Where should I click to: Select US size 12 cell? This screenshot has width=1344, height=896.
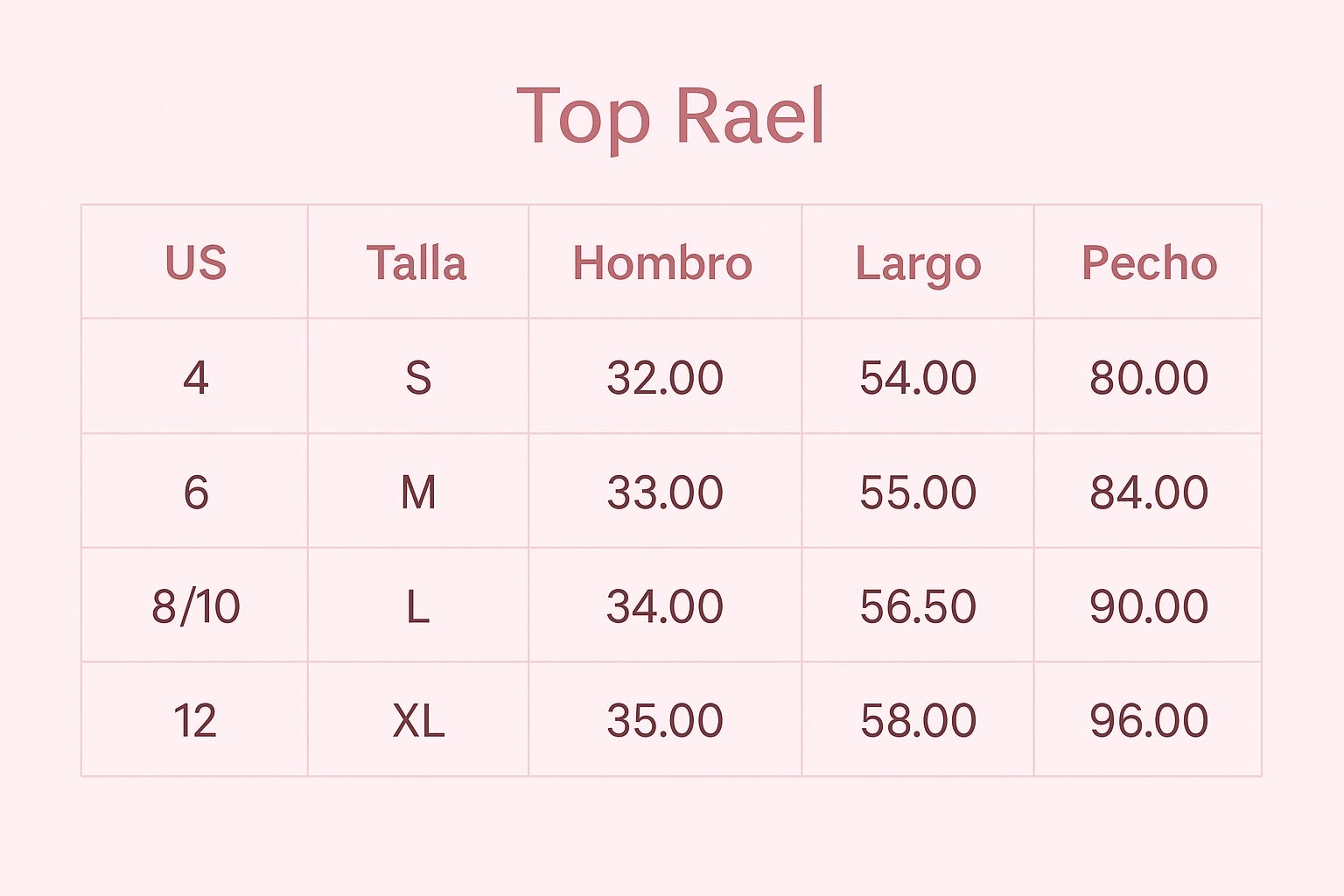(195, 721)
